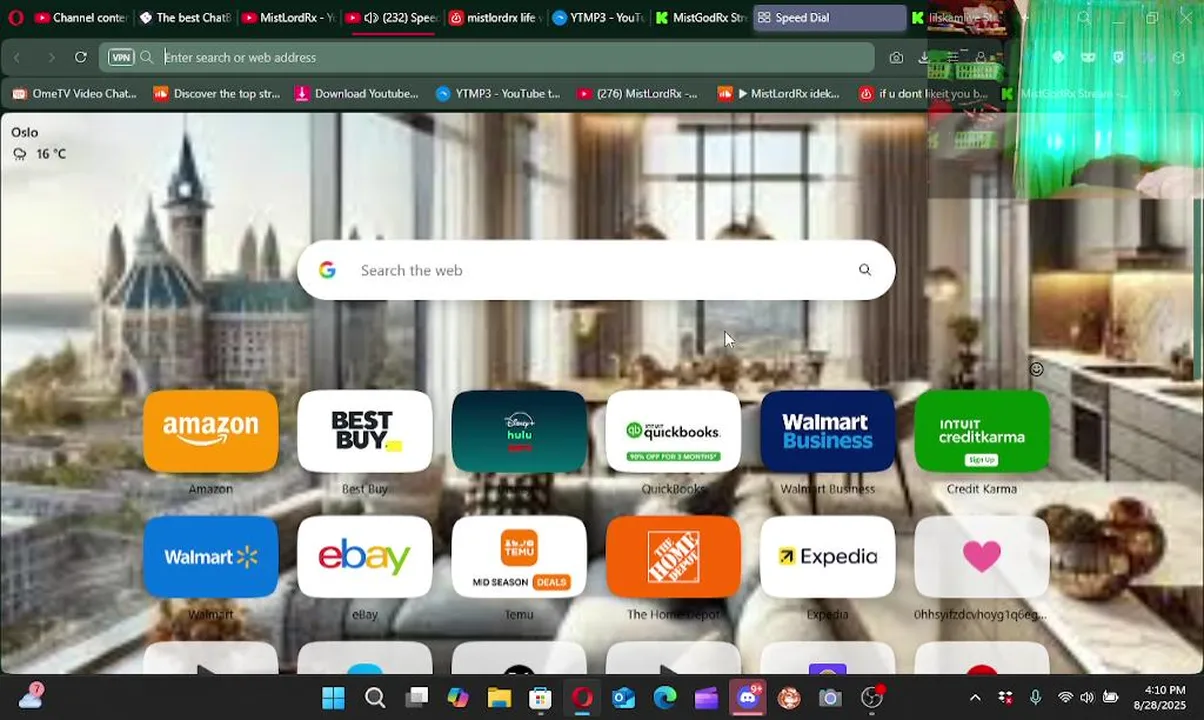This screenshot has height=720, width=1204.
Task: Open the Disney+ Hulu speed dial tile
Action: tap(519, 431)
